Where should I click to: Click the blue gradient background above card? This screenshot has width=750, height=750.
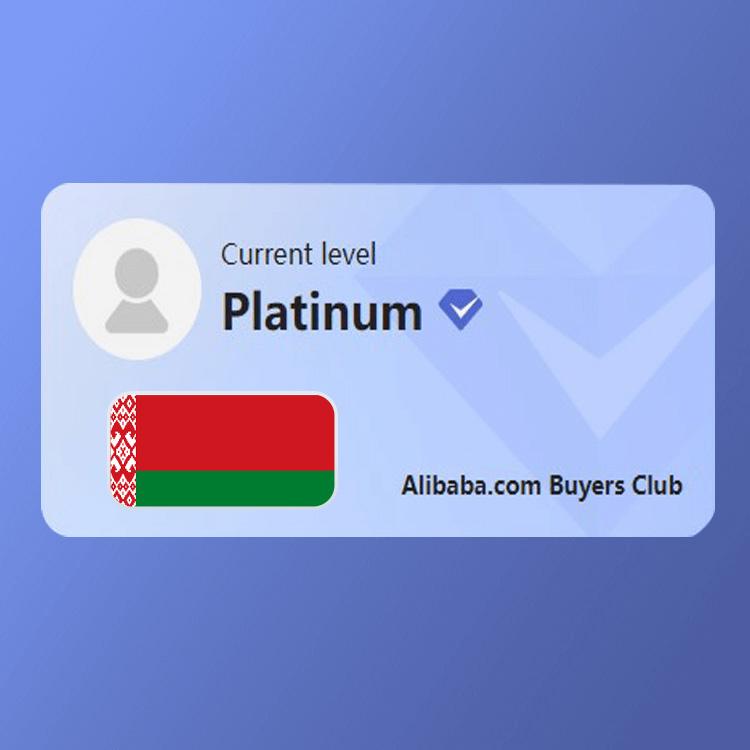click(375, 91)
